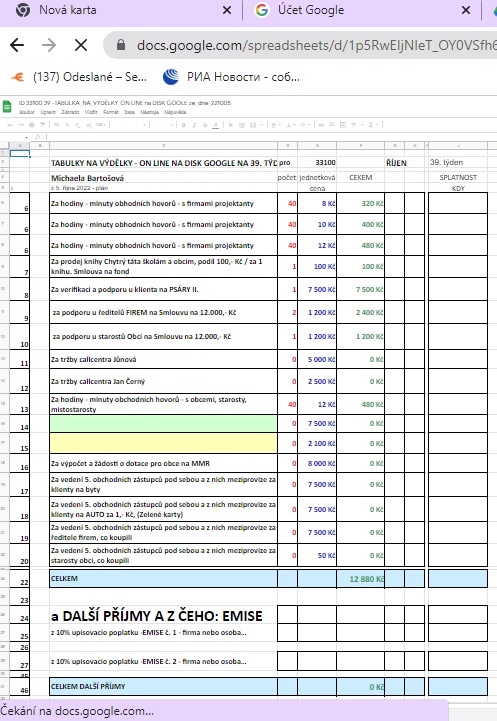Select the 12 880 Kč total cell
The width and height of the screenshot is (497, 721).
coord(360,578)
